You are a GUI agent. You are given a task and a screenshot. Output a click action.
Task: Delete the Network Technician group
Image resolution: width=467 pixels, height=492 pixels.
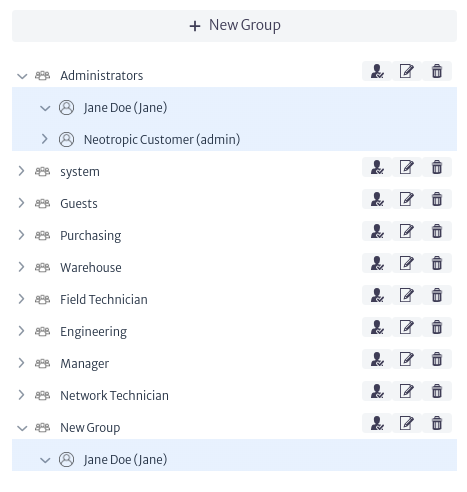point(437,391)
